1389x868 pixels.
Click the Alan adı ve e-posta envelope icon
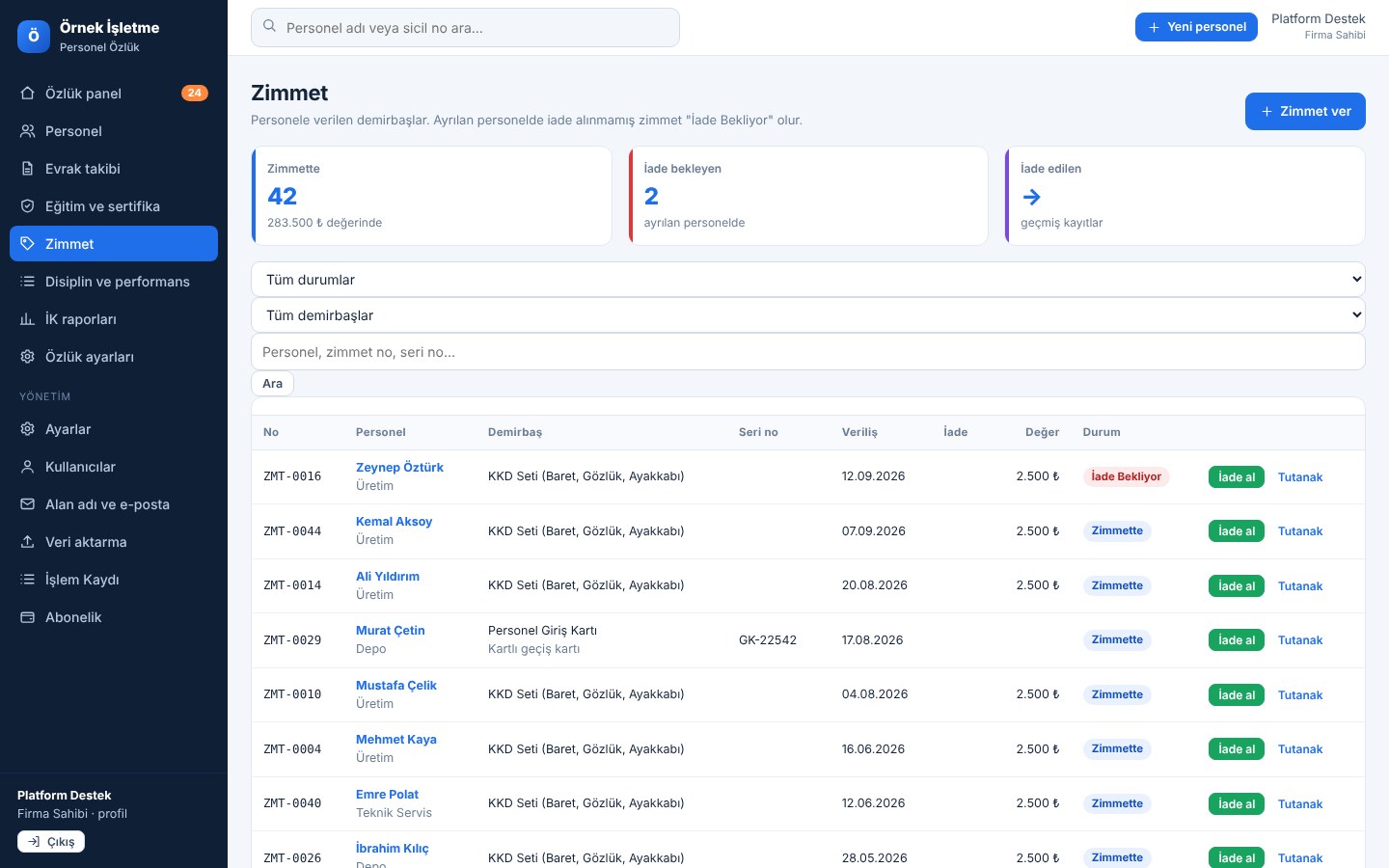pos(28,504)
